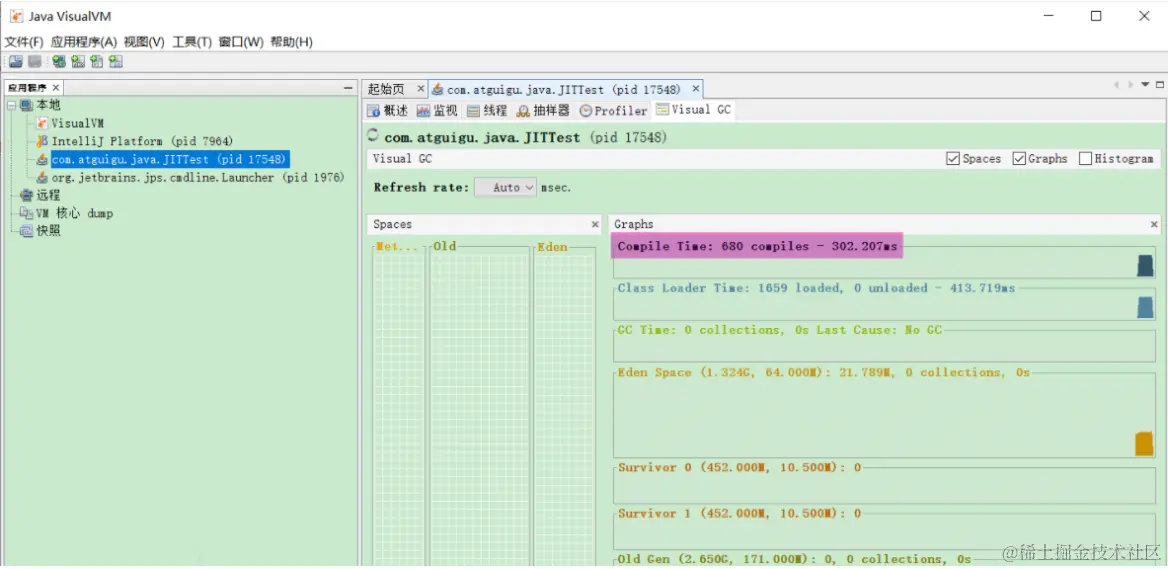This screenshot has width=1168, height=569.
Task: Click the 快照 snapshots icon
Action: 27,231
